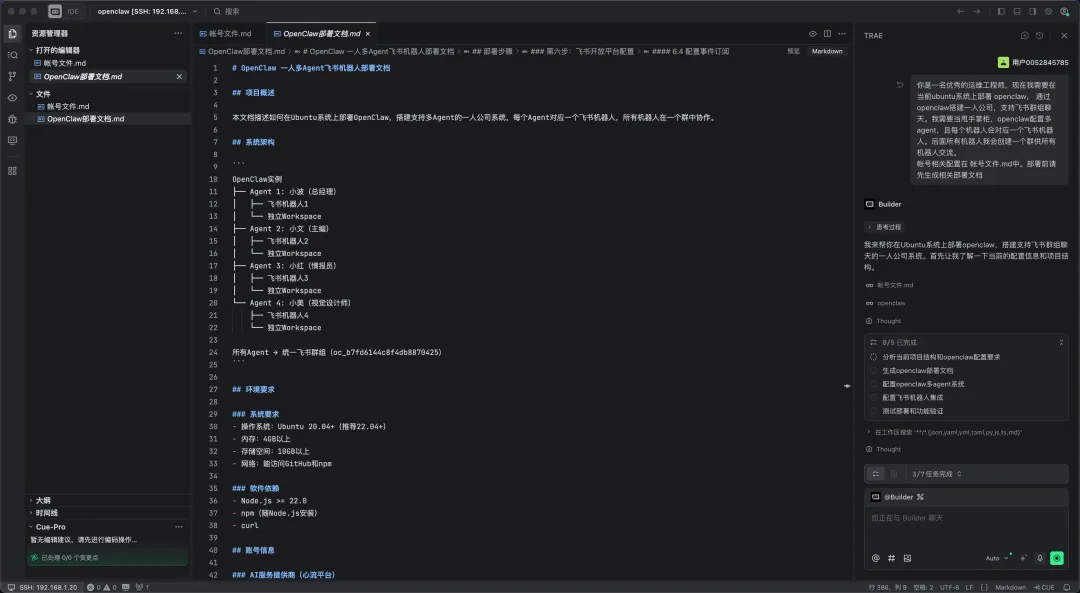Click the navigate forward arrow in title bar
Image resolution: width=1080 pixels, height=593 pixels.
click(976, 11)
